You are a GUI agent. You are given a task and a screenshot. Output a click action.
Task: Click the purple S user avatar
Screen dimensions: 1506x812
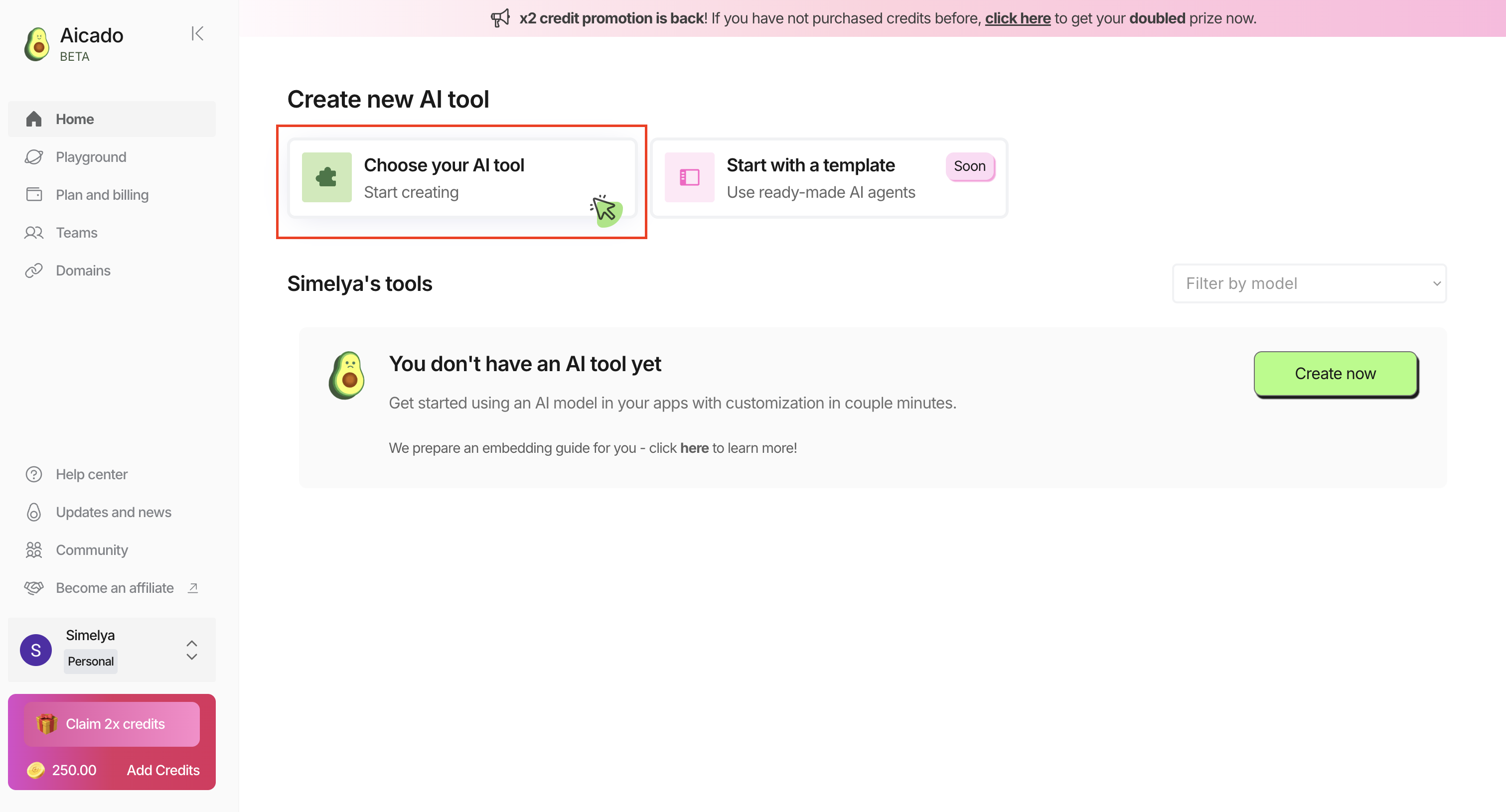click(36, 650)
